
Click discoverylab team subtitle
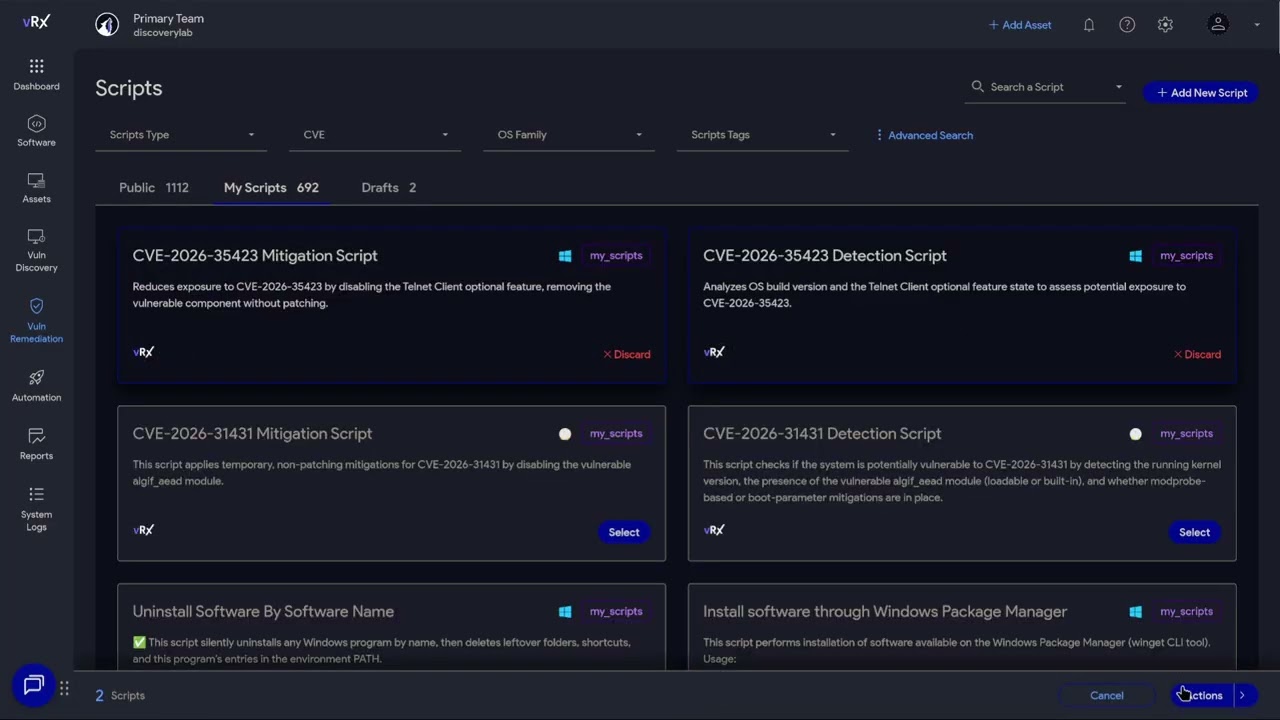[163, 33]
